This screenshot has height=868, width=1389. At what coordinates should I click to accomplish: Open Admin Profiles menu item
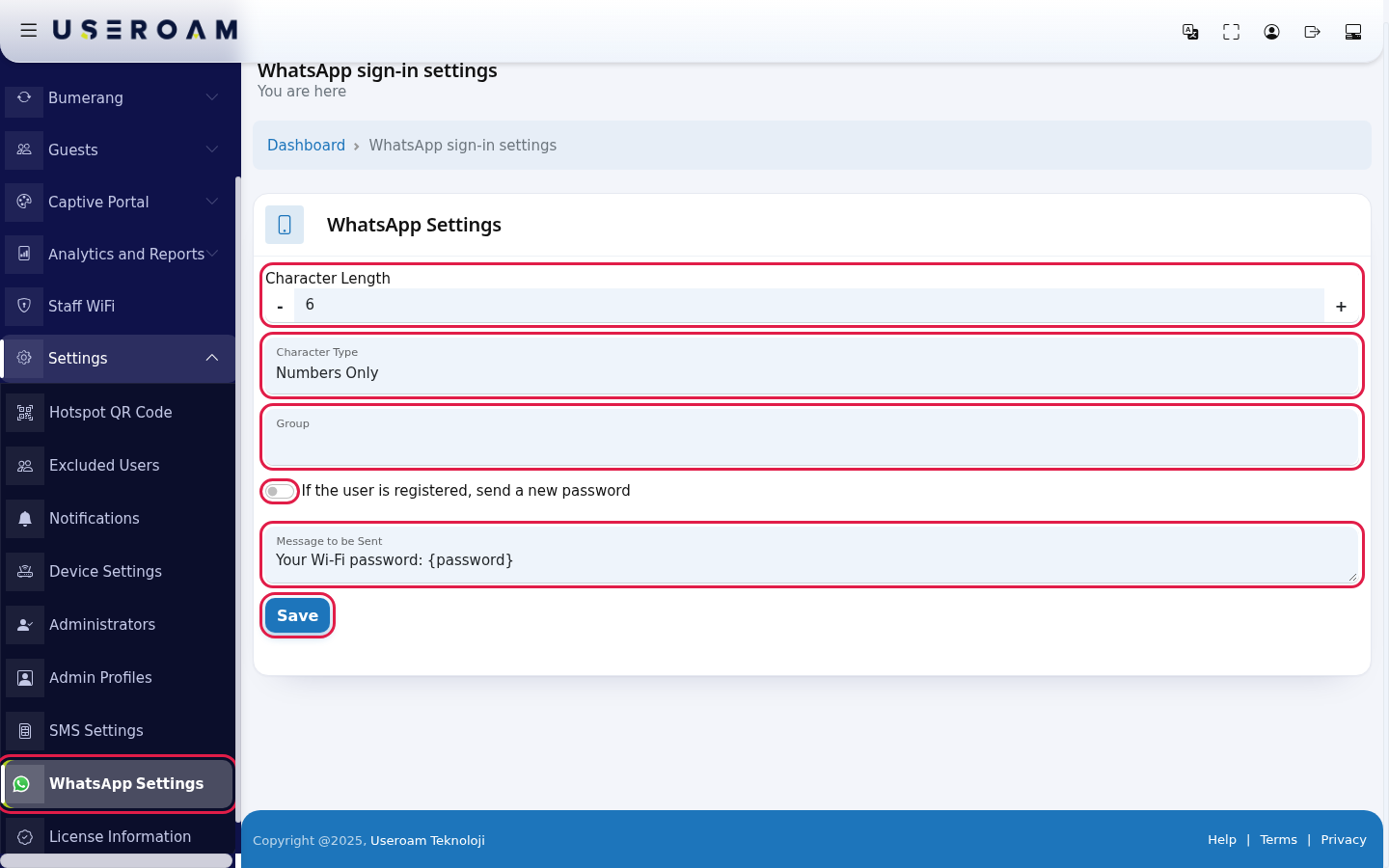[118, 678]
